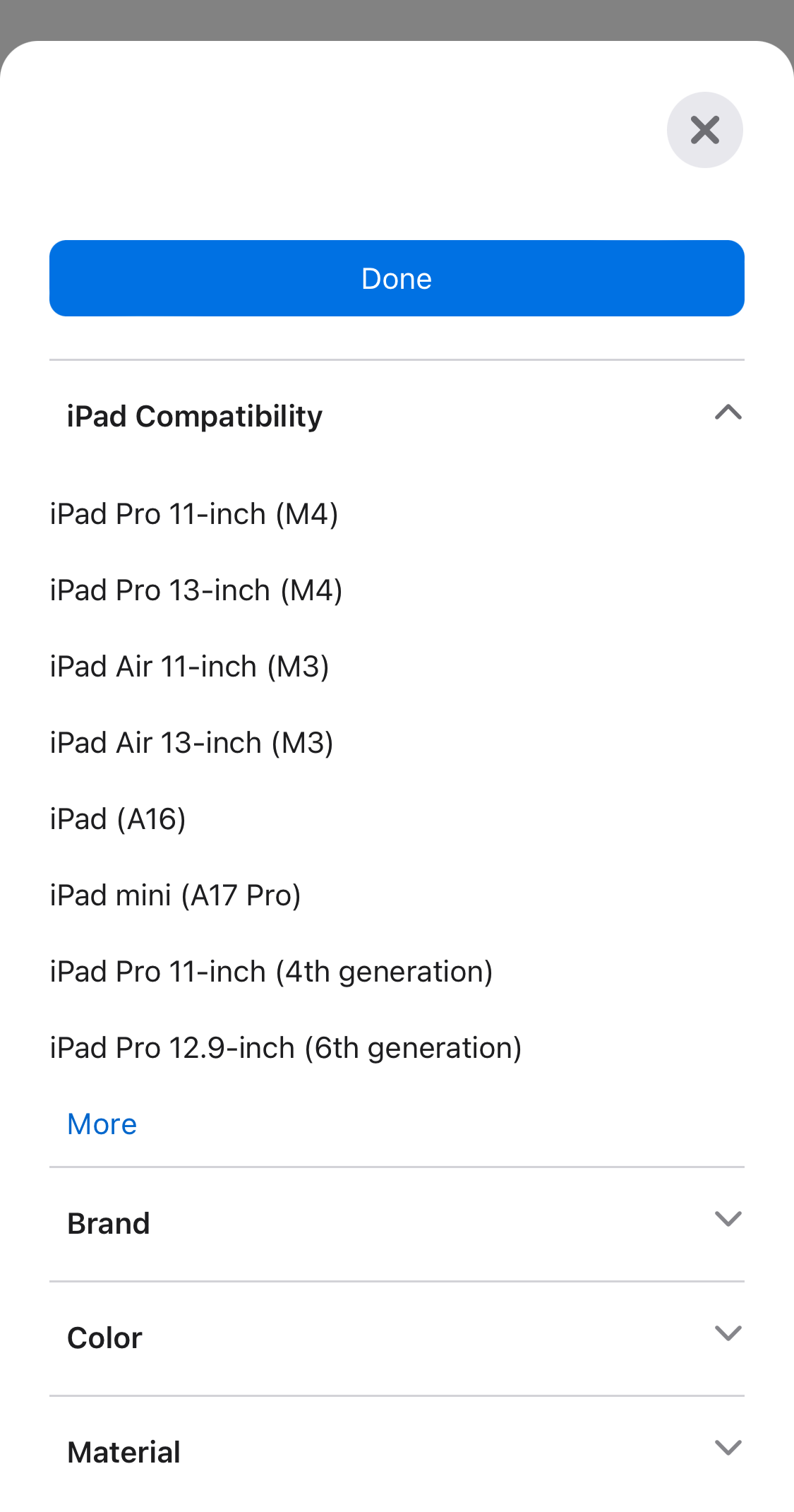The width and height of the screenshot is (794, 1512).
Task: Select iPad Pro 11-inch (4th generation)
Action: (x=272, y=971)
